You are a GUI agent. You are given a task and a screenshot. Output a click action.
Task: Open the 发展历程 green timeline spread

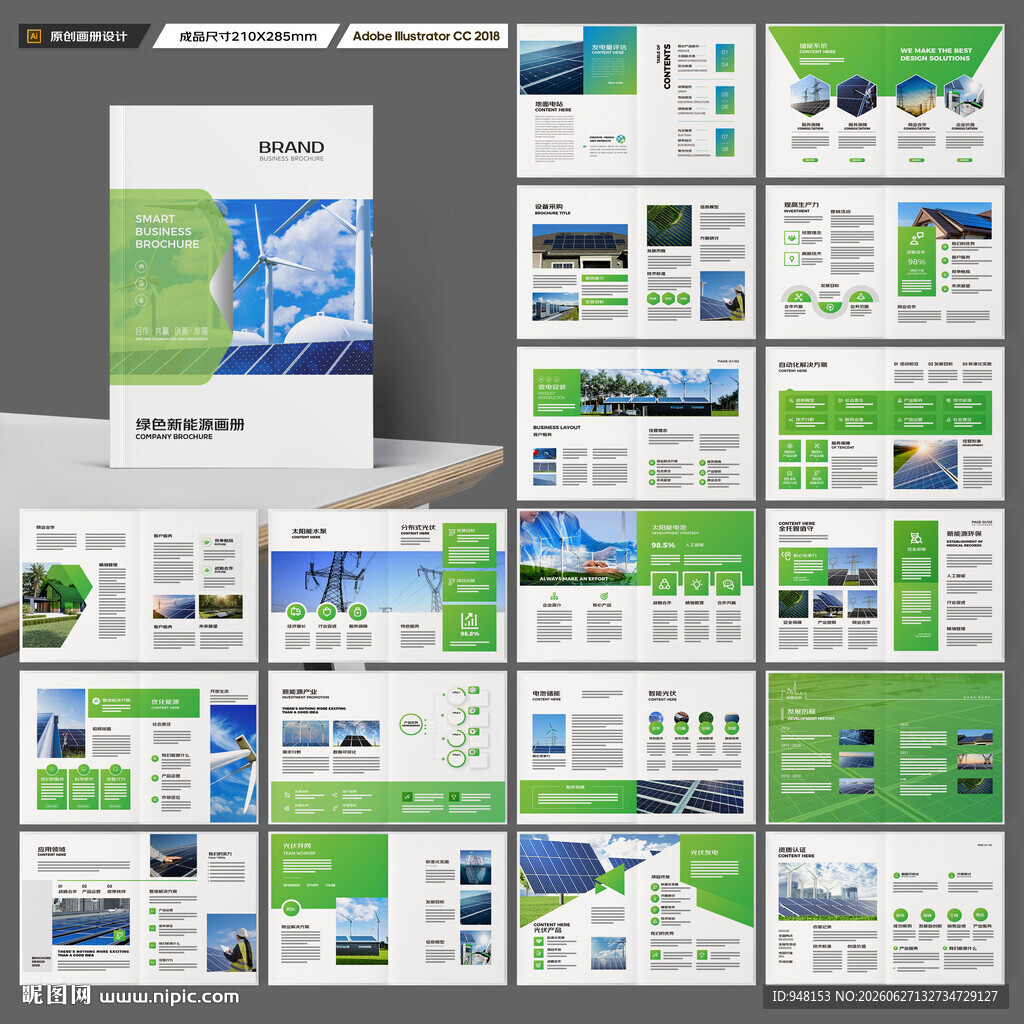coord(885,747)
